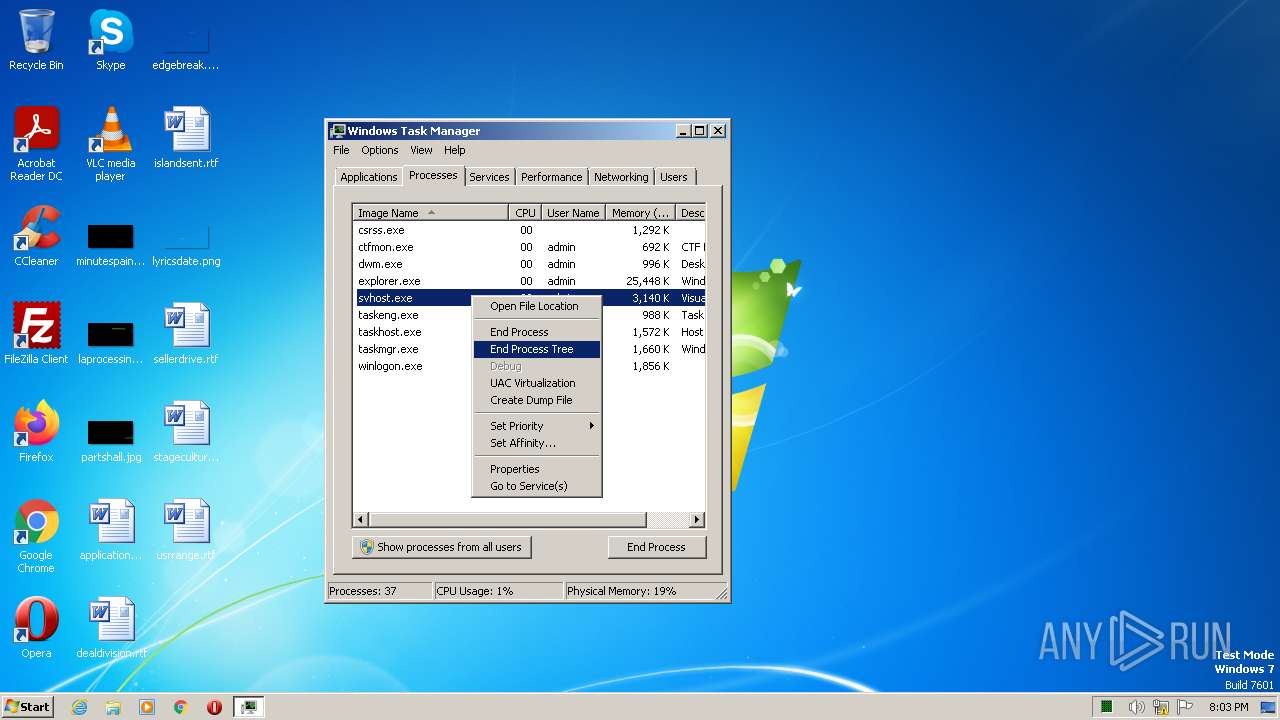
Task: Choose End Process in the context menu
Action: click(x=536, y=332)
